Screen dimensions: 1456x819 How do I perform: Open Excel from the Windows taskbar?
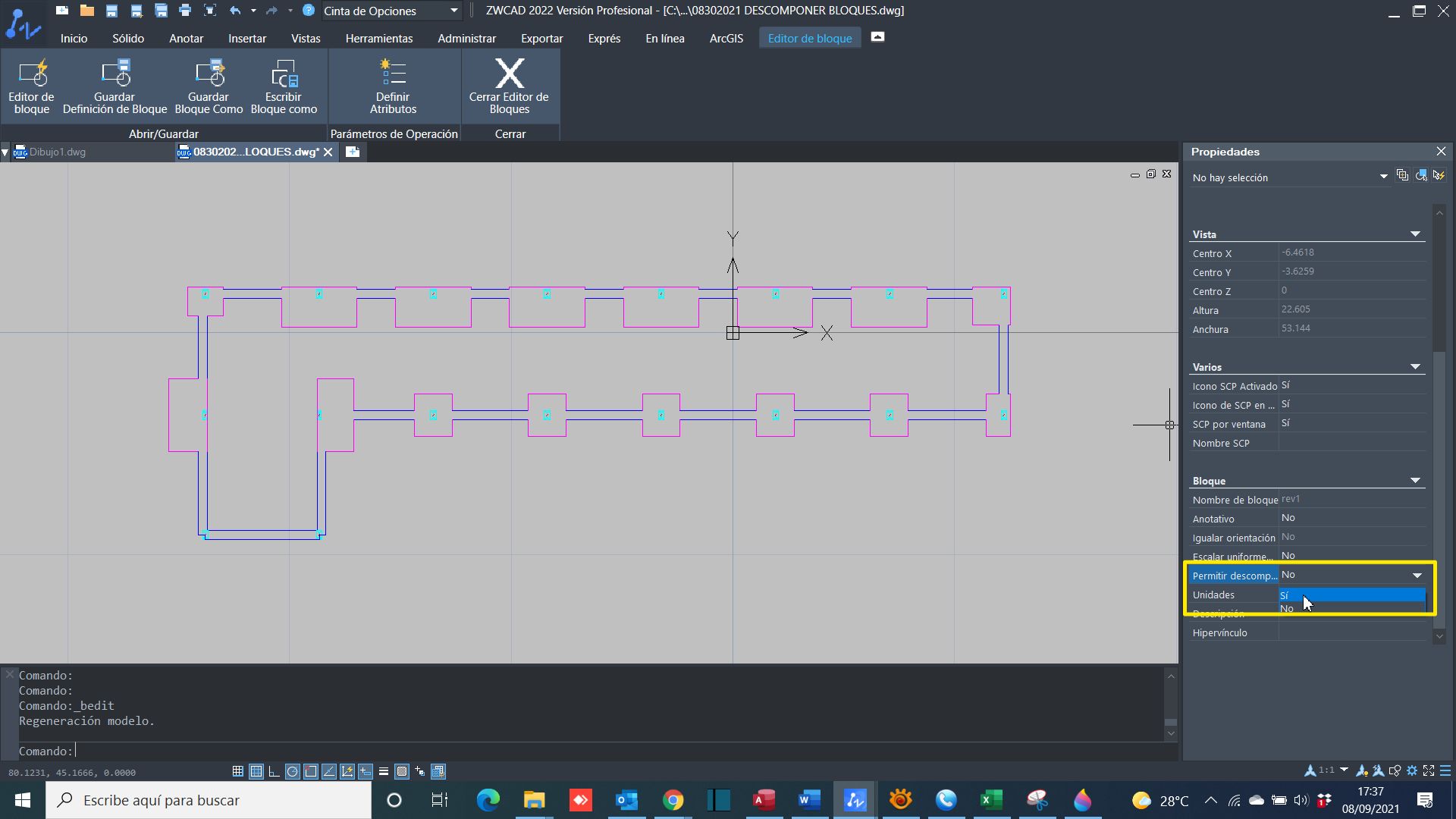[x=991, y=800]
